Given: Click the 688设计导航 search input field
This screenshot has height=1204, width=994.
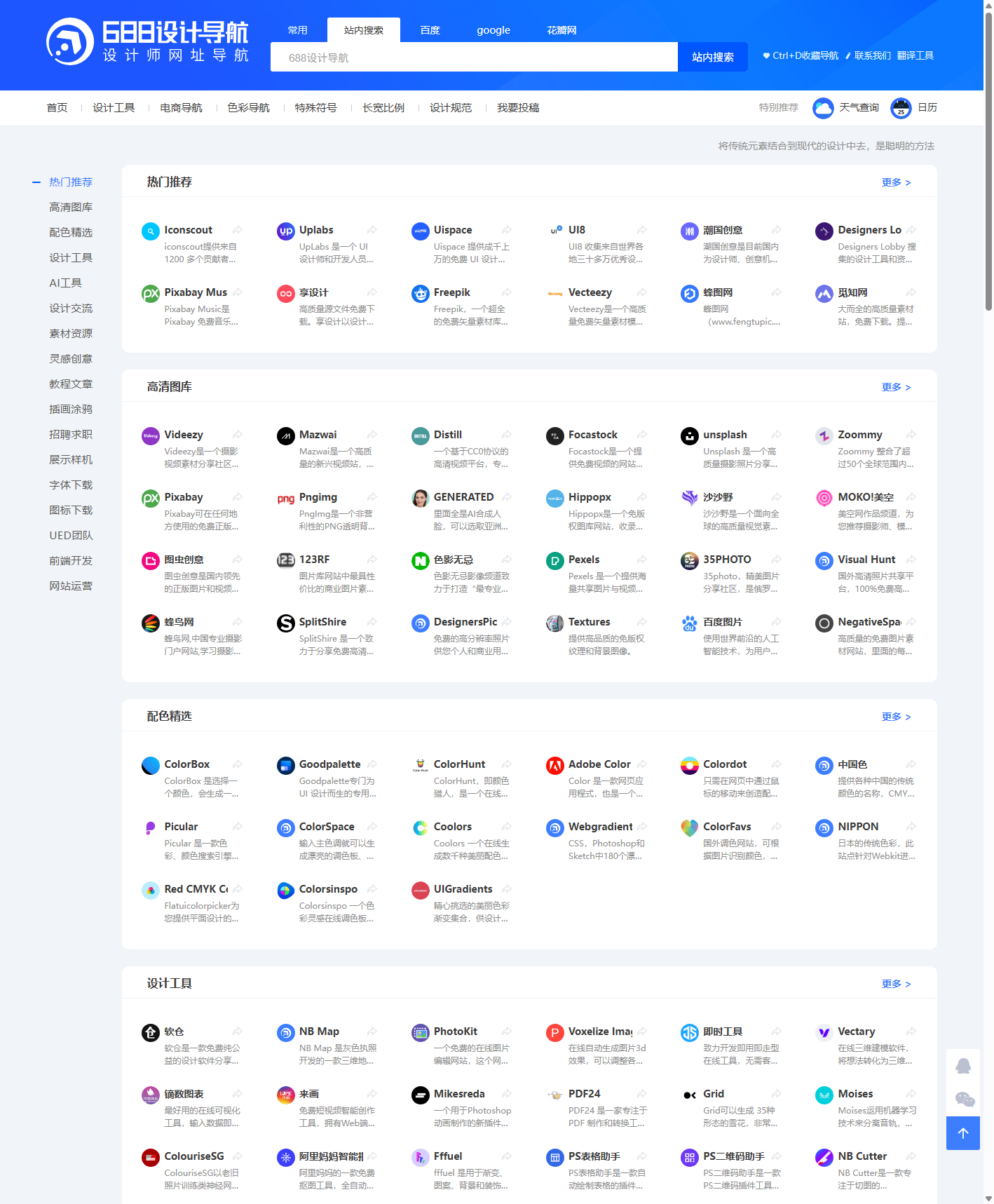Looking at the screenshot, I should pyautogui.click(x=474, y=58).
